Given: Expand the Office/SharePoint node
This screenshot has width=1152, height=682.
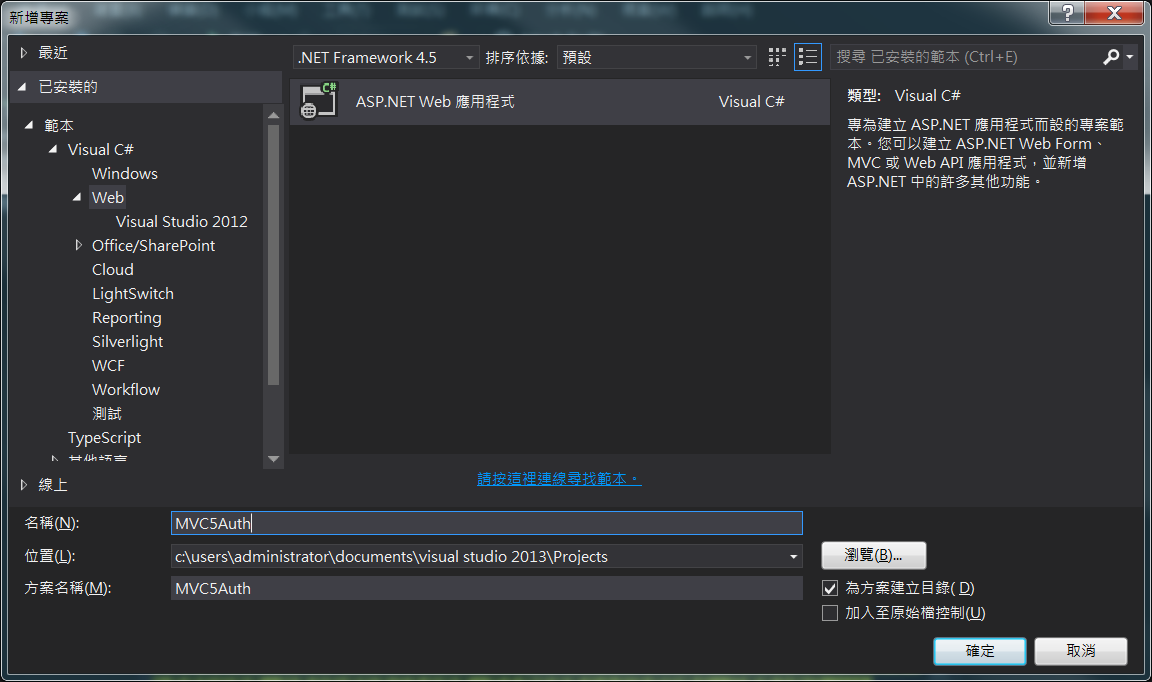Looking at the screenshot, I should [79, 245].
